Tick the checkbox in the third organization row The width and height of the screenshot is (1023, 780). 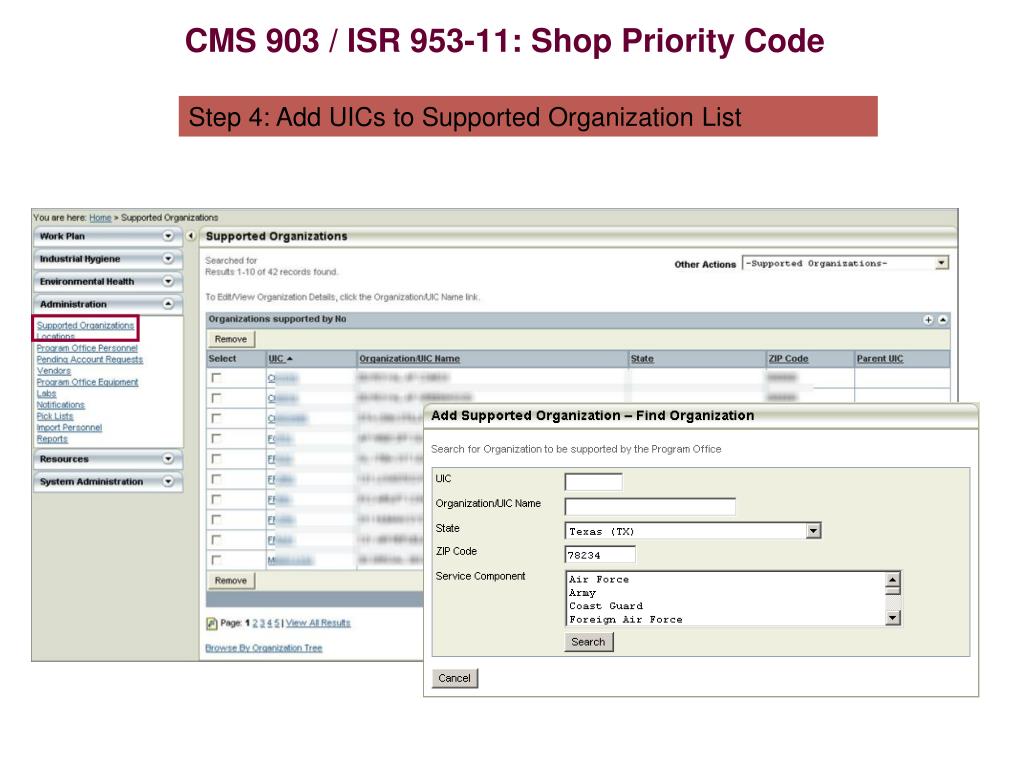216,418
